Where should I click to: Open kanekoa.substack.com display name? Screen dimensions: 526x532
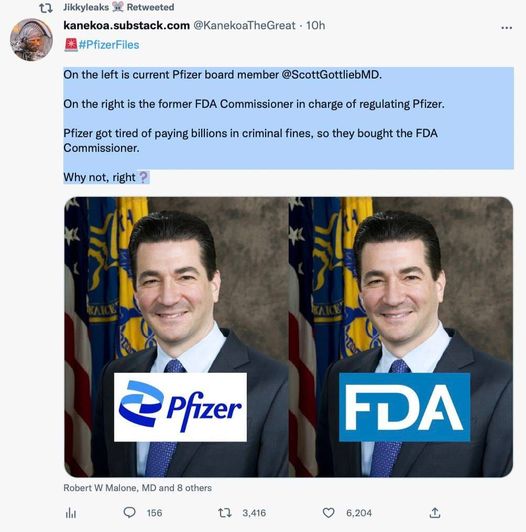click(126, 25)
